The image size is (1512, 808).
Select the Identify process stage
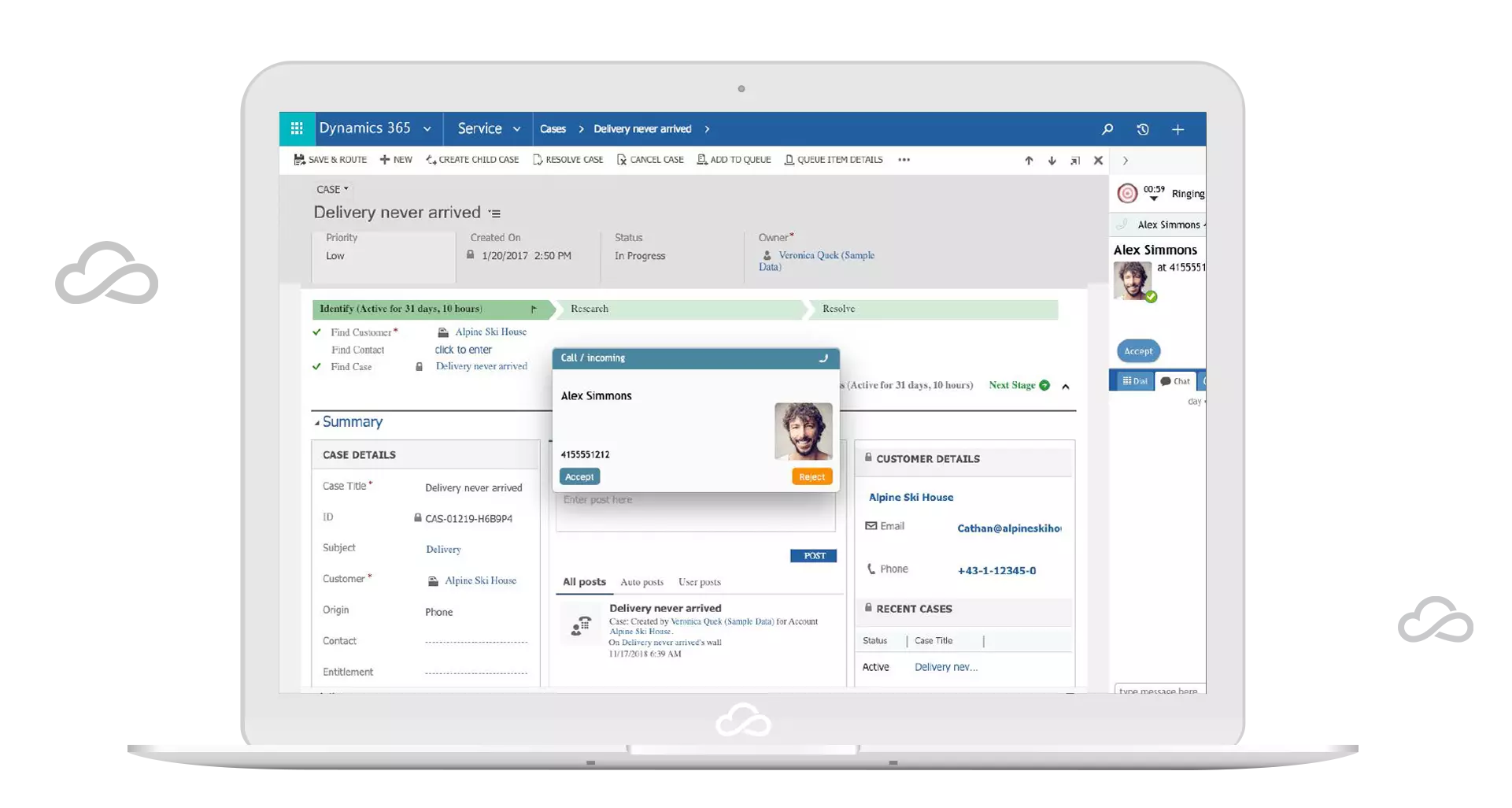[x=434, y=309]
